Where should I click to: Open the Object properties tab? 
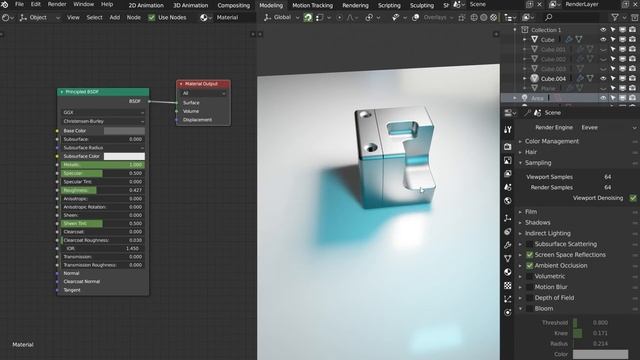(x=508, y=218)
